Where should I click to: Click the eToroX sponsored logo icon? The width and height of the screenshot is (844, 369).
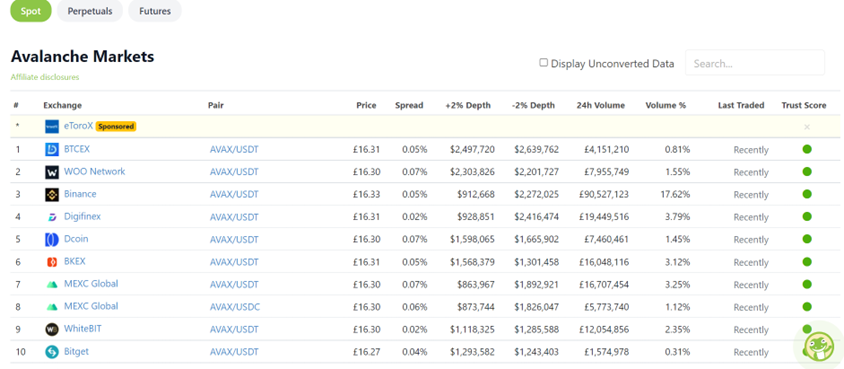coord(52,126)
